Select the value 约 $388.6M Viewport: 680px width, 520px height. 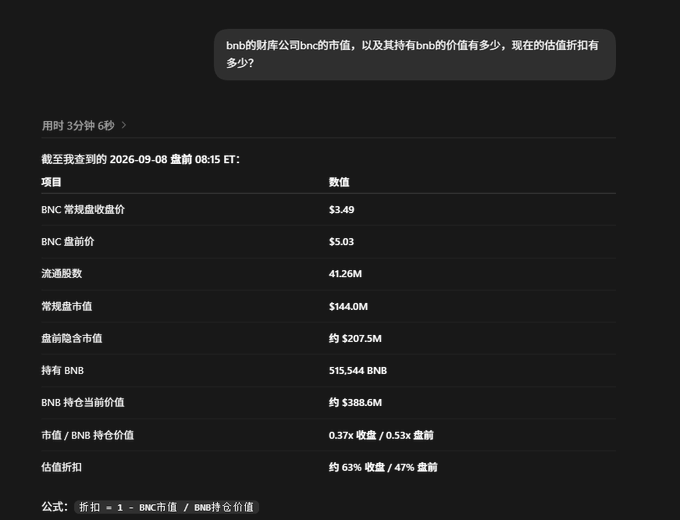[x=355, y=402]
